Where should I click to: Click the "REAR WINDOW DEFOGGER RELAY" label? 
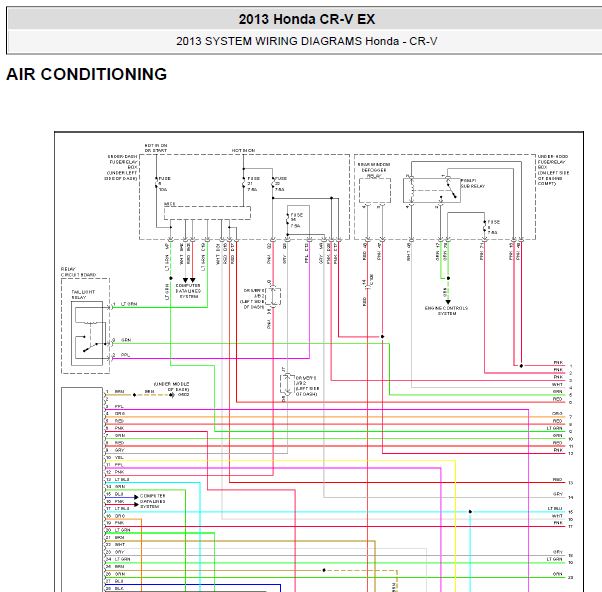tap(374, 170)
